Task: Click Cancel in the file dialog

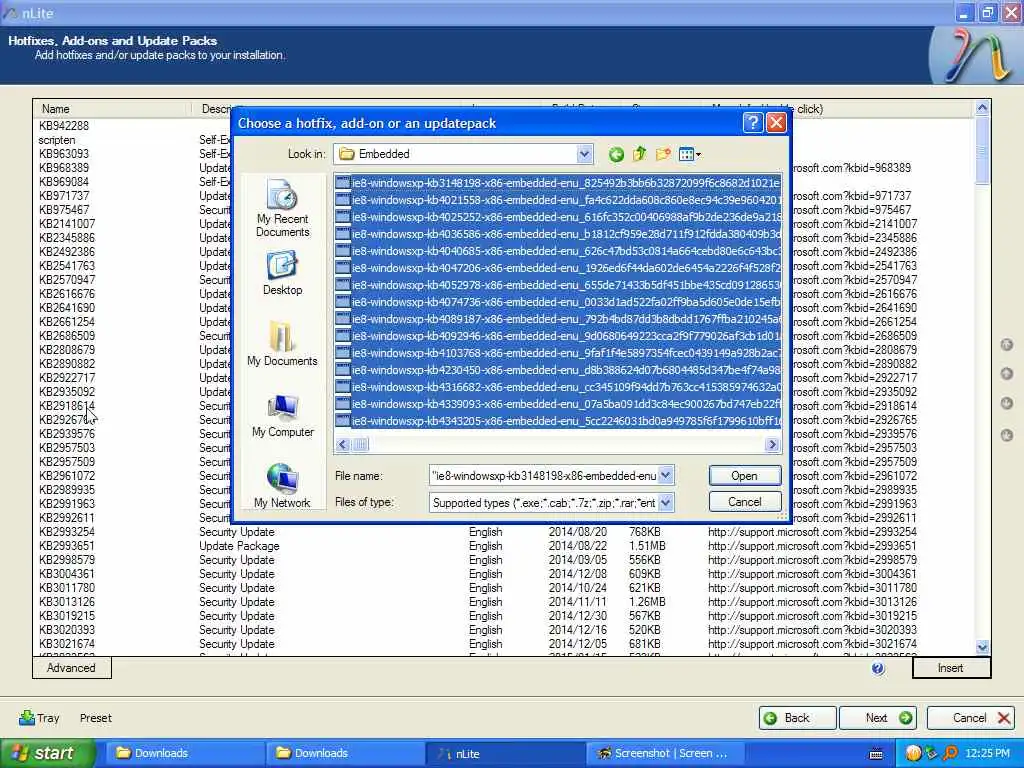Action: [x=744, y=502]
